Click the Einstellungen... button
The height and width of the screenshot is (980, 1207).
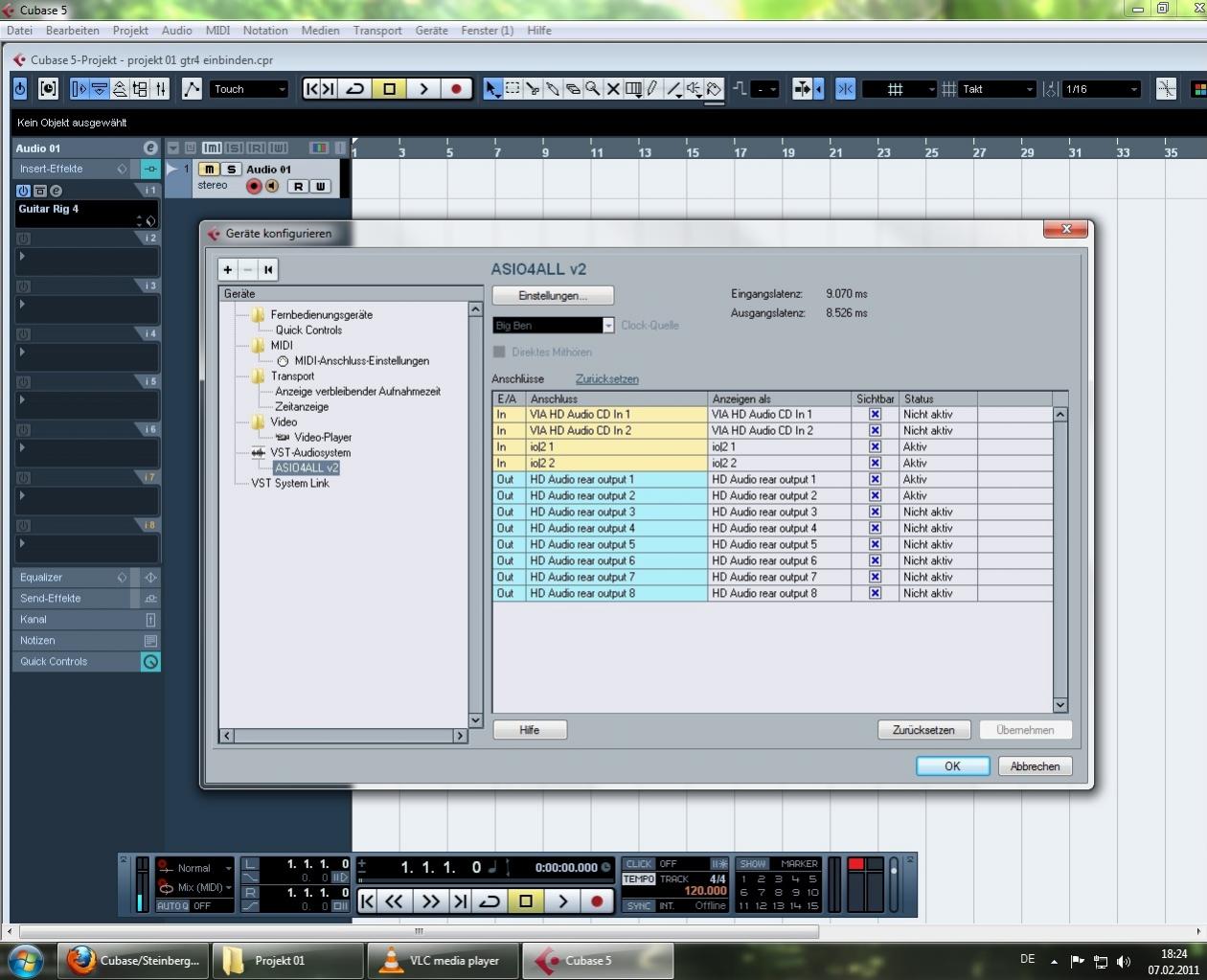pos(553,295)
